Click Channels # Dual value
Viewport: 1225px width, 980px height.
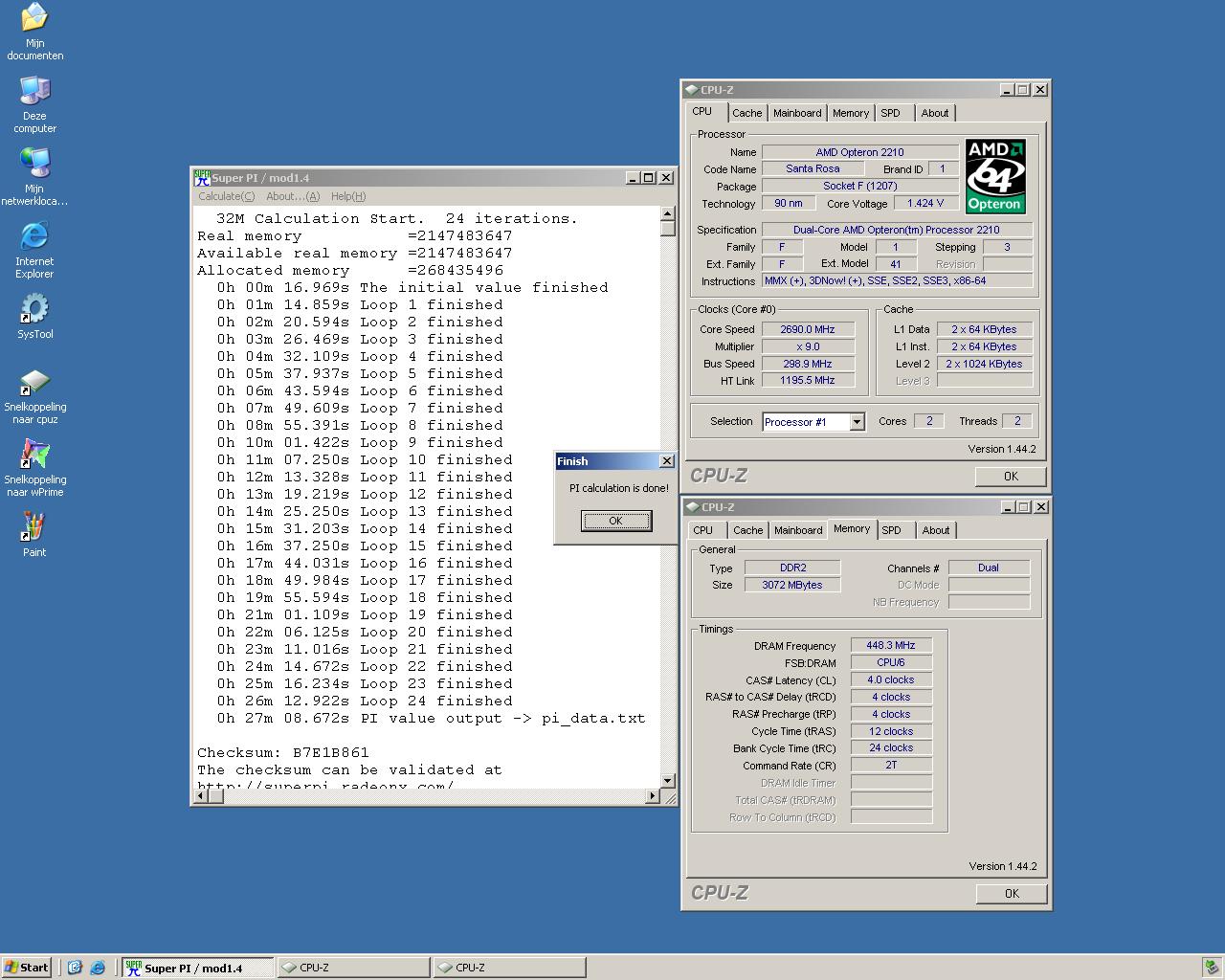pyautogui.click(x=989, y=568)
